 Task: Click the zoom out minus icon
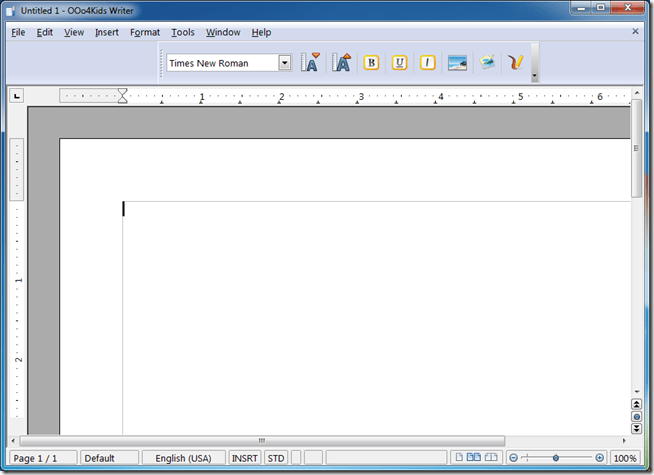coord(513,458)
